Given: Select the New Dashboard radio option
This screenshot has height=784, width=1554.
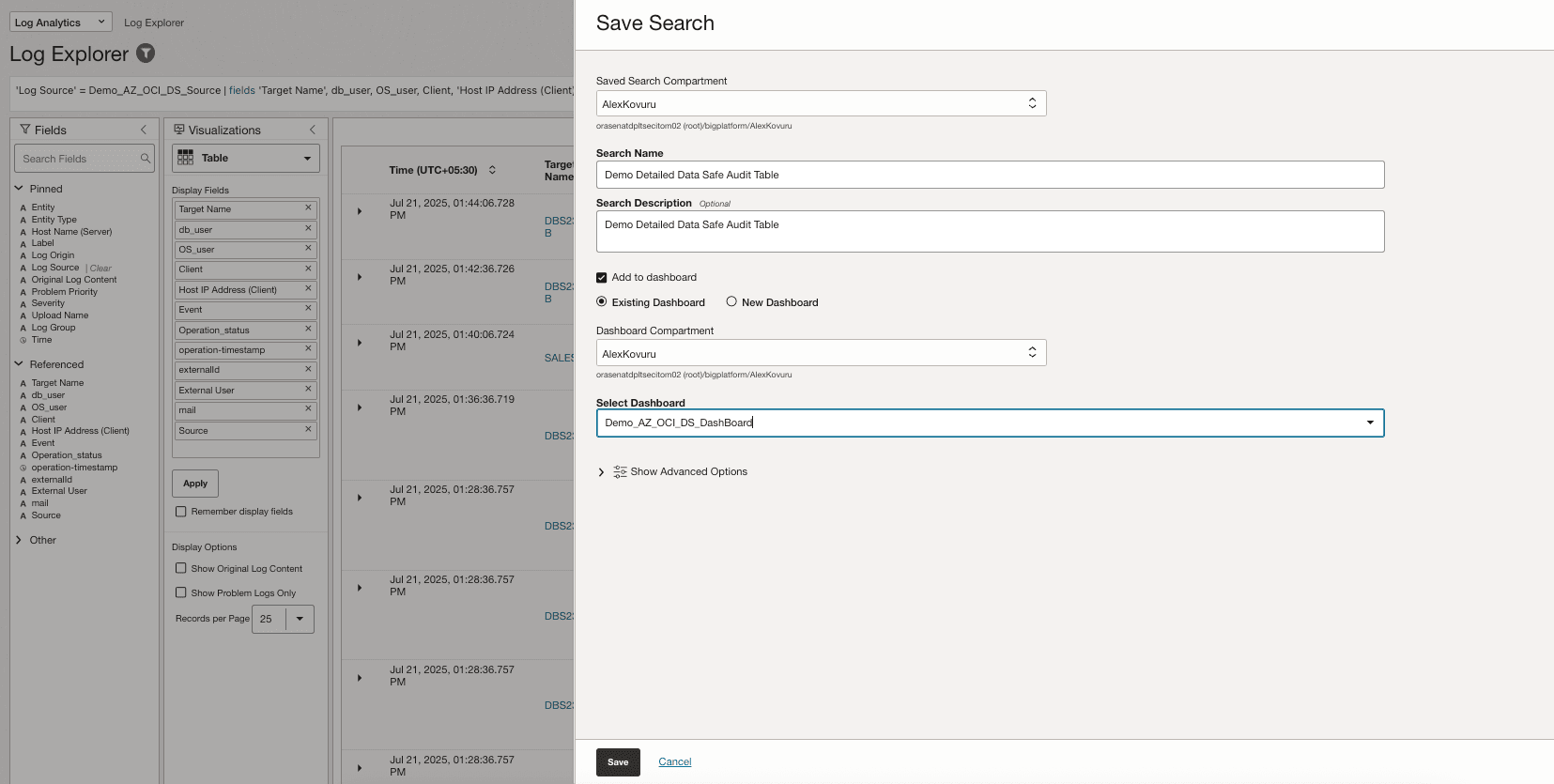Looking at the screenshot, I should coord(731,302).
